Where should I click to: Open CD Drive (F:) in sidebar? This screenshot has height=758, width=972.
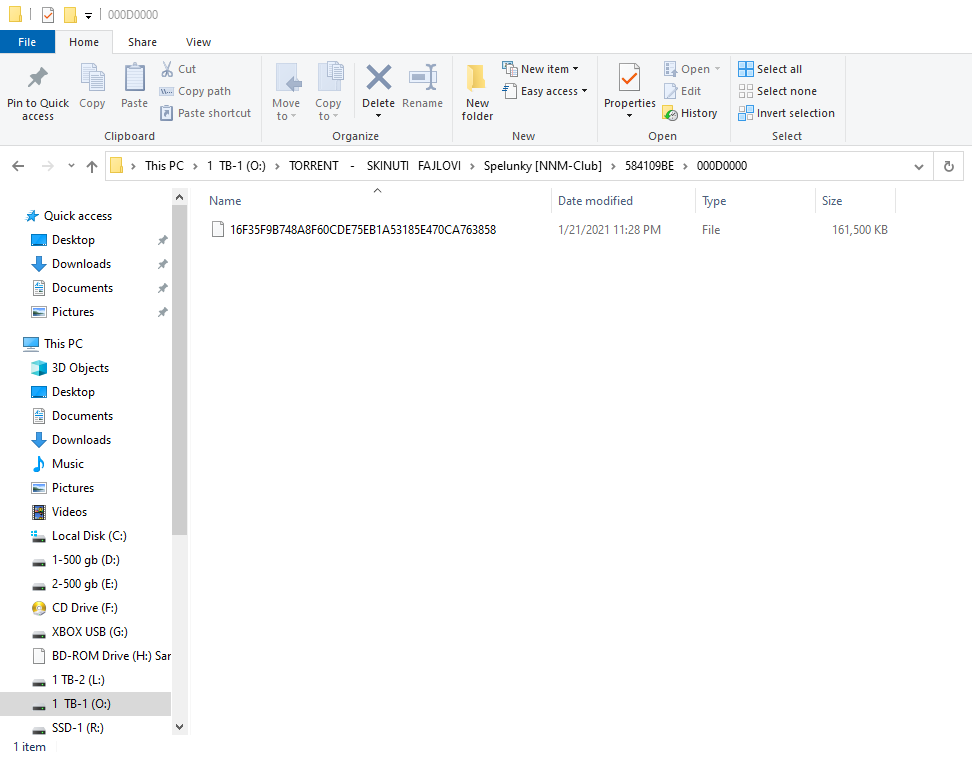point(84,608)
